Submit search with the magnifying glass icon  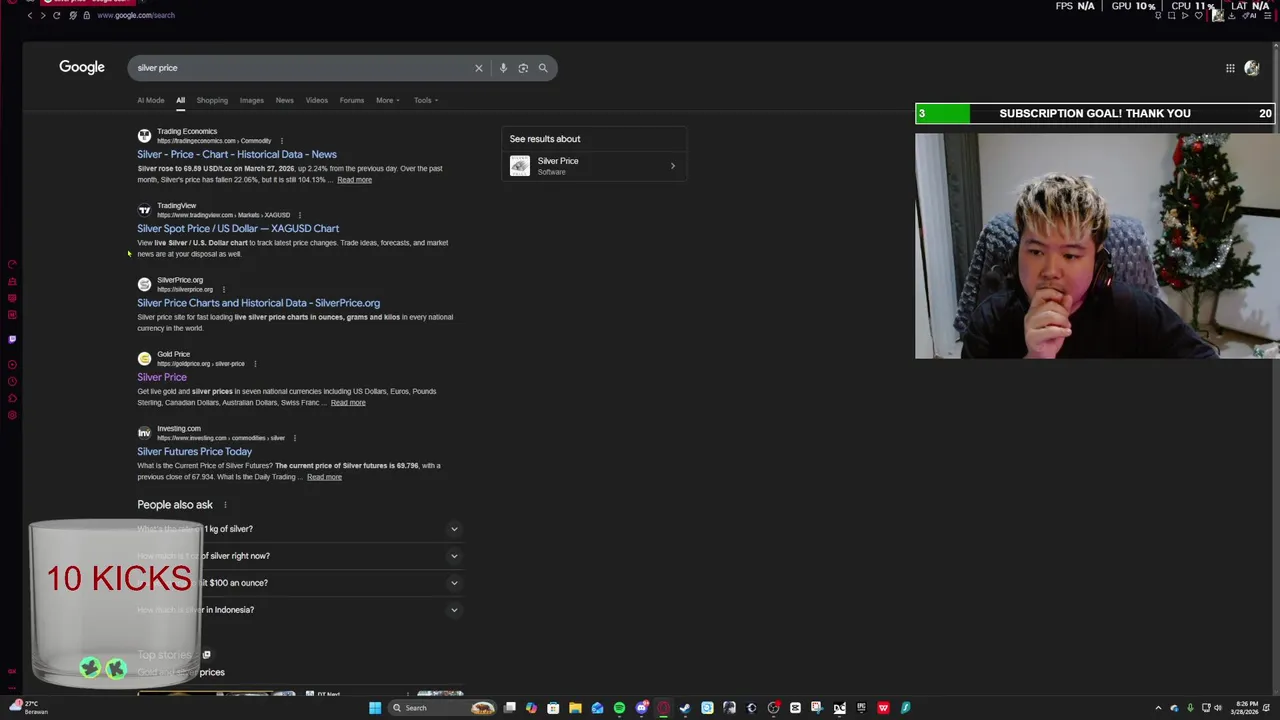[543, 68]
